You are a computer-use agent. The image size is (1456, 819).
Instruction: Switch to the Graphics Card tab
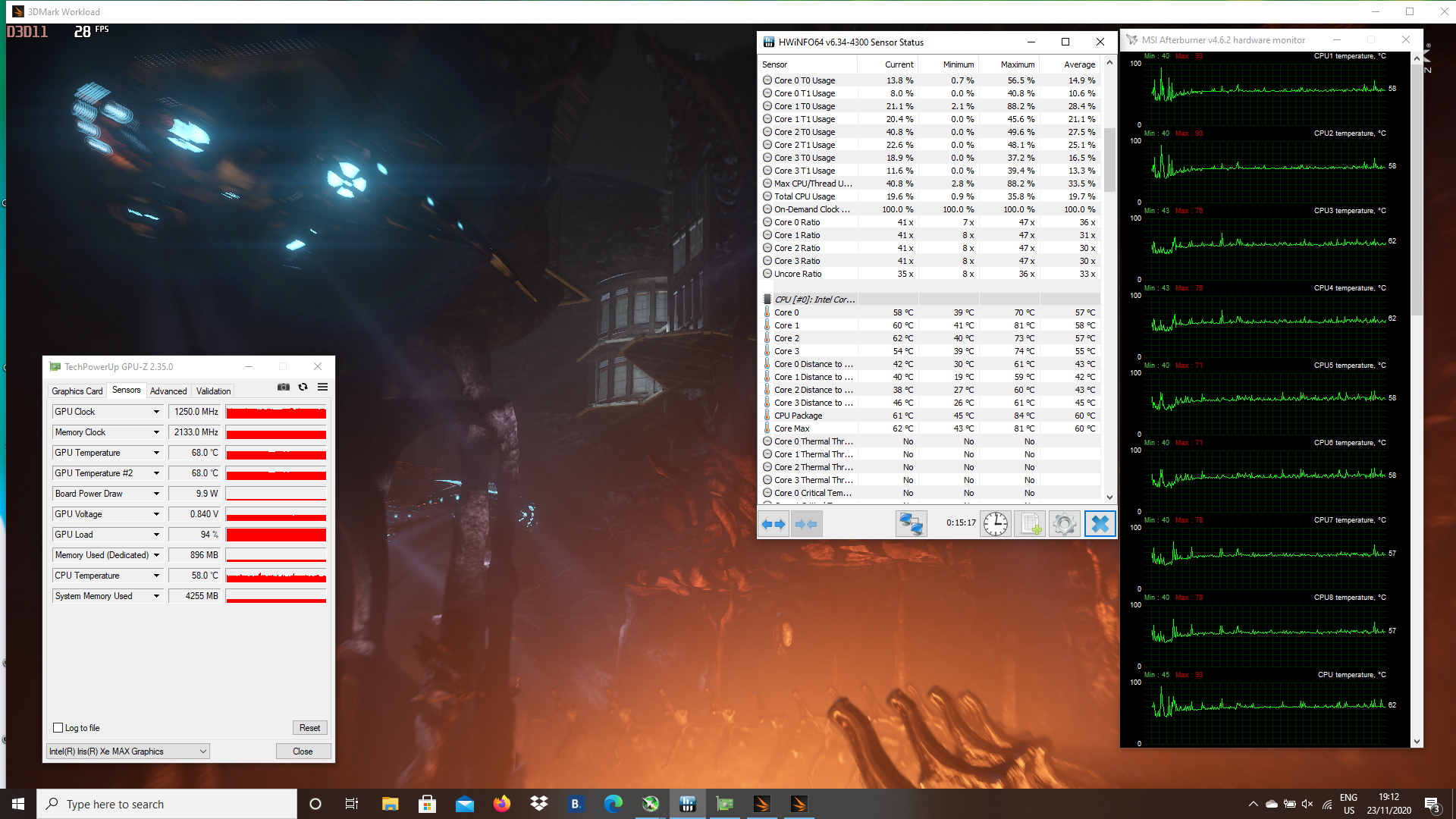pos(77,391)
